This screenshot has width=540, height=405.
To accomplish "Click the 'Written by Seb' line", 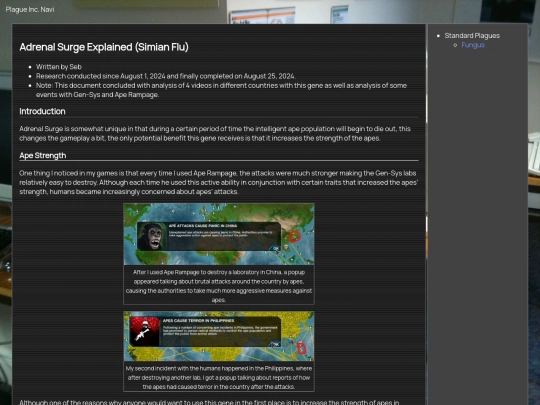I will (x=59, y=67).
